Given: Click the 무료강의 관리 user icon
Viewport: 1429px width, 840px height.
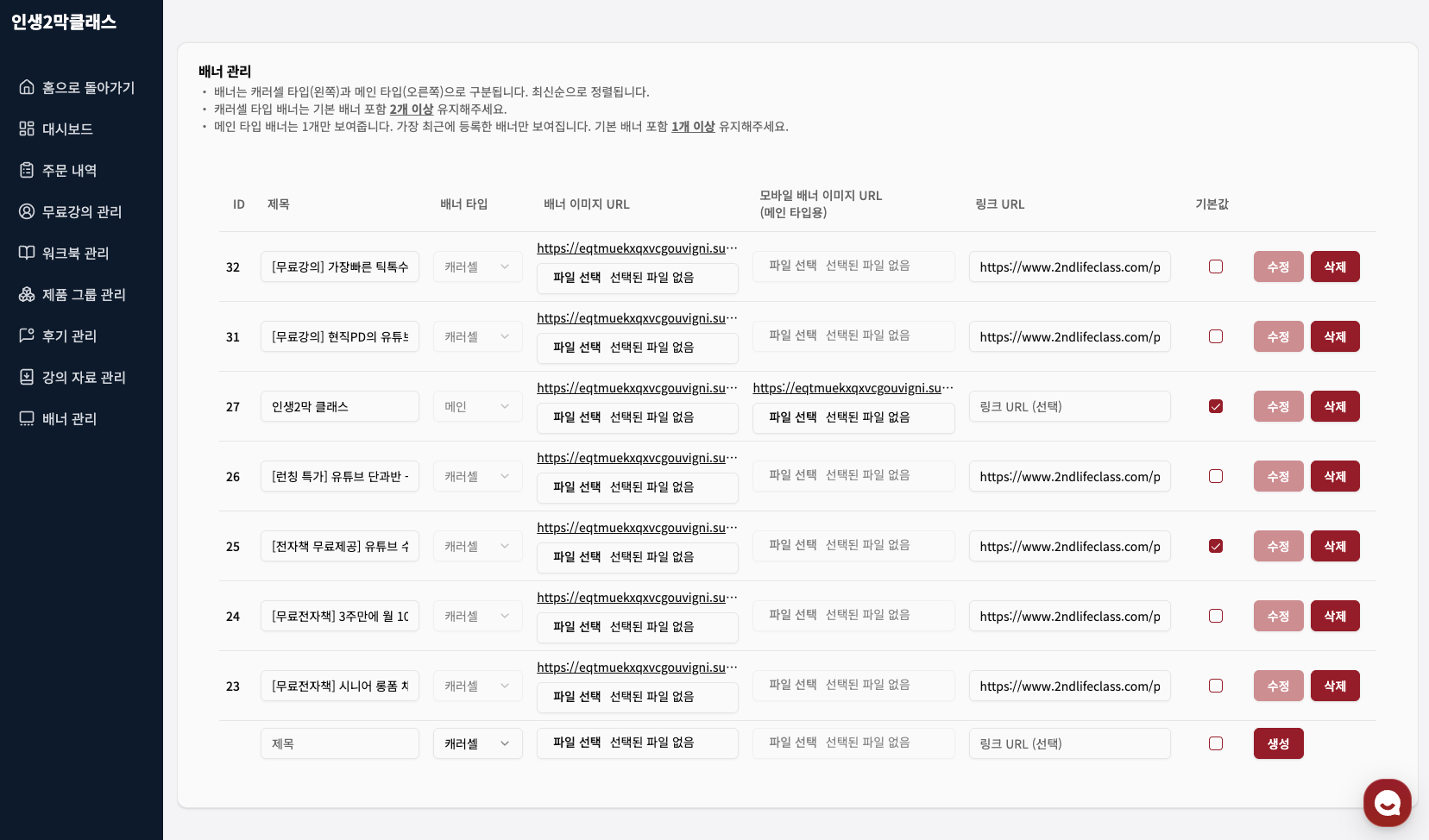Looking at the screenshot, I should 27,211.
